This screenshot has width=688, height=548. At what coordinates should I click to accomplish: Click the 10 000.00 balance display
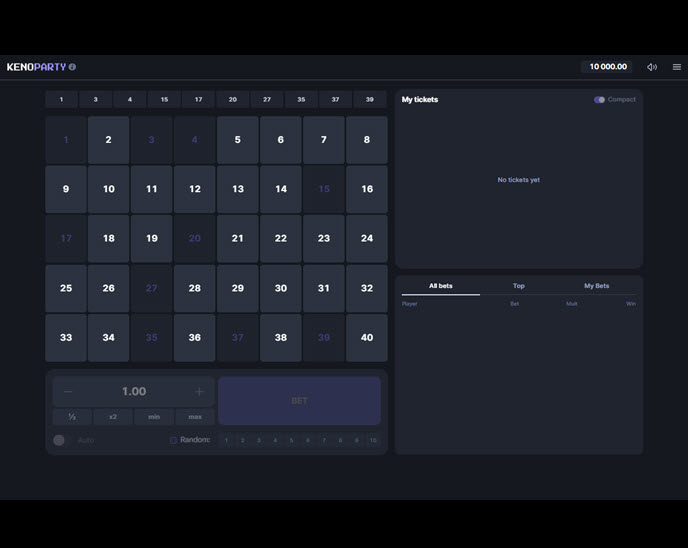click(607, 67)
